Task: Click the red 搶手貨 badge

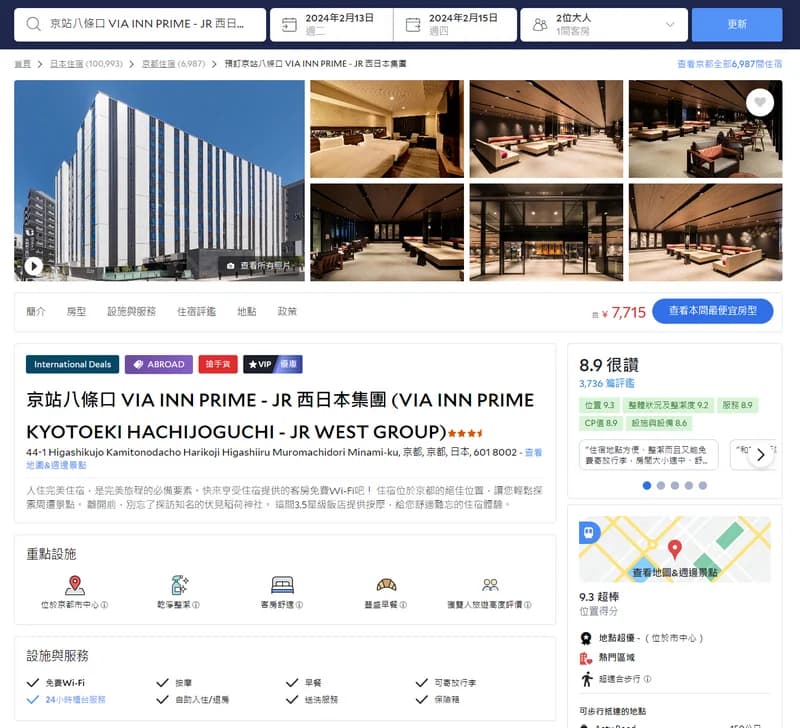Action: (x=218, y=364)
